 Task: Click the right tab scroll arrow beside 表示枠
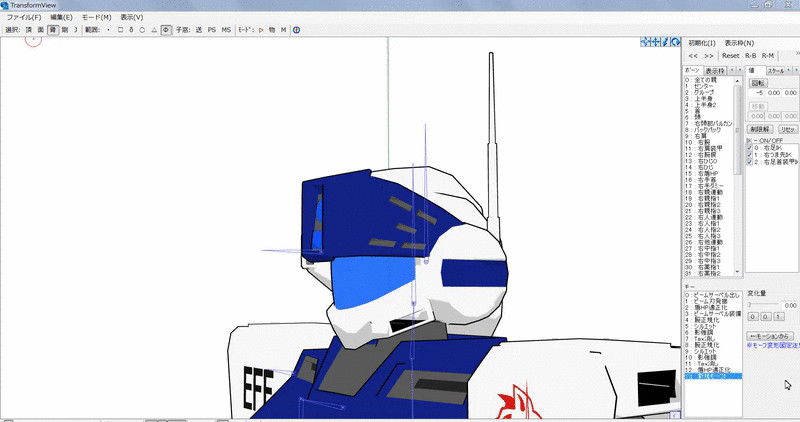(x=739, y=71)
